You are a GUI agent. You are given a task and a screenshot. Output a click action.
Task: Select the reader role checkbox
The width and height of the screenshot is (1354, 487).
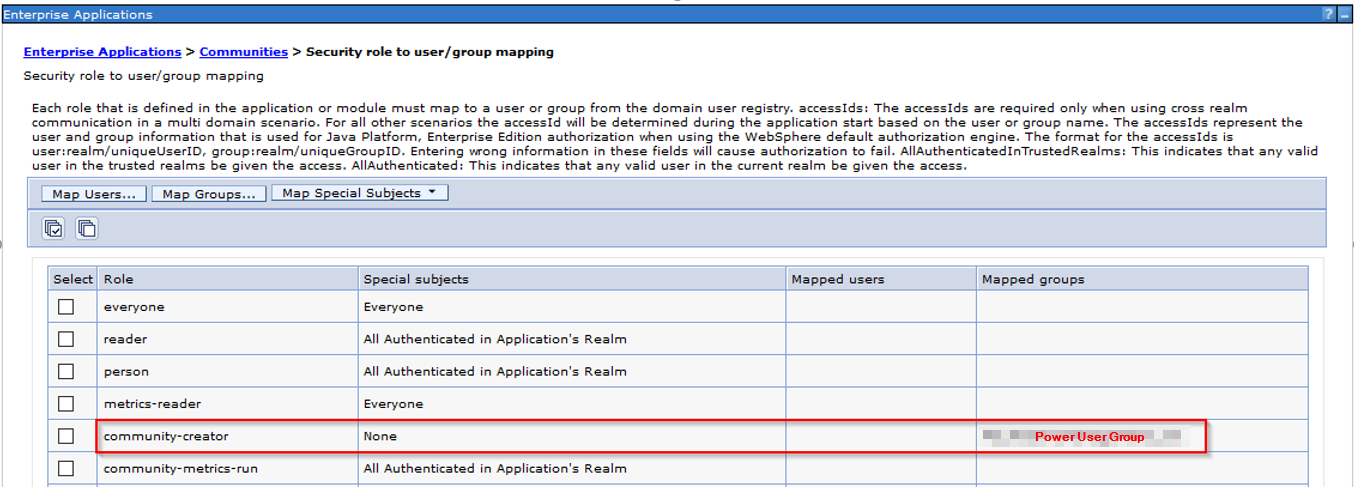tap(66, 339)
